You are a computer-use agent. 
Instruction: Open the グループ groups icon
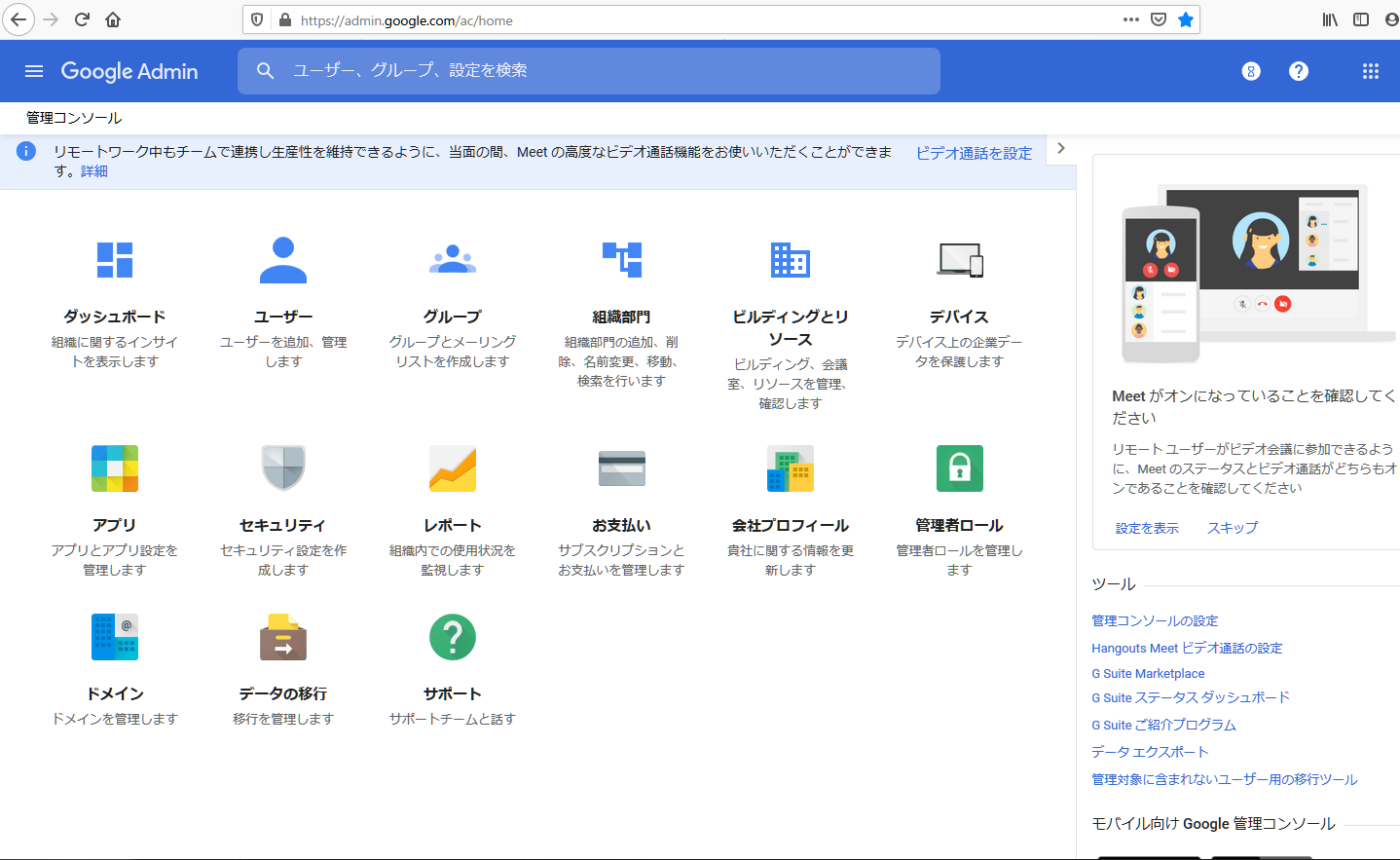(x=453, y=260)
